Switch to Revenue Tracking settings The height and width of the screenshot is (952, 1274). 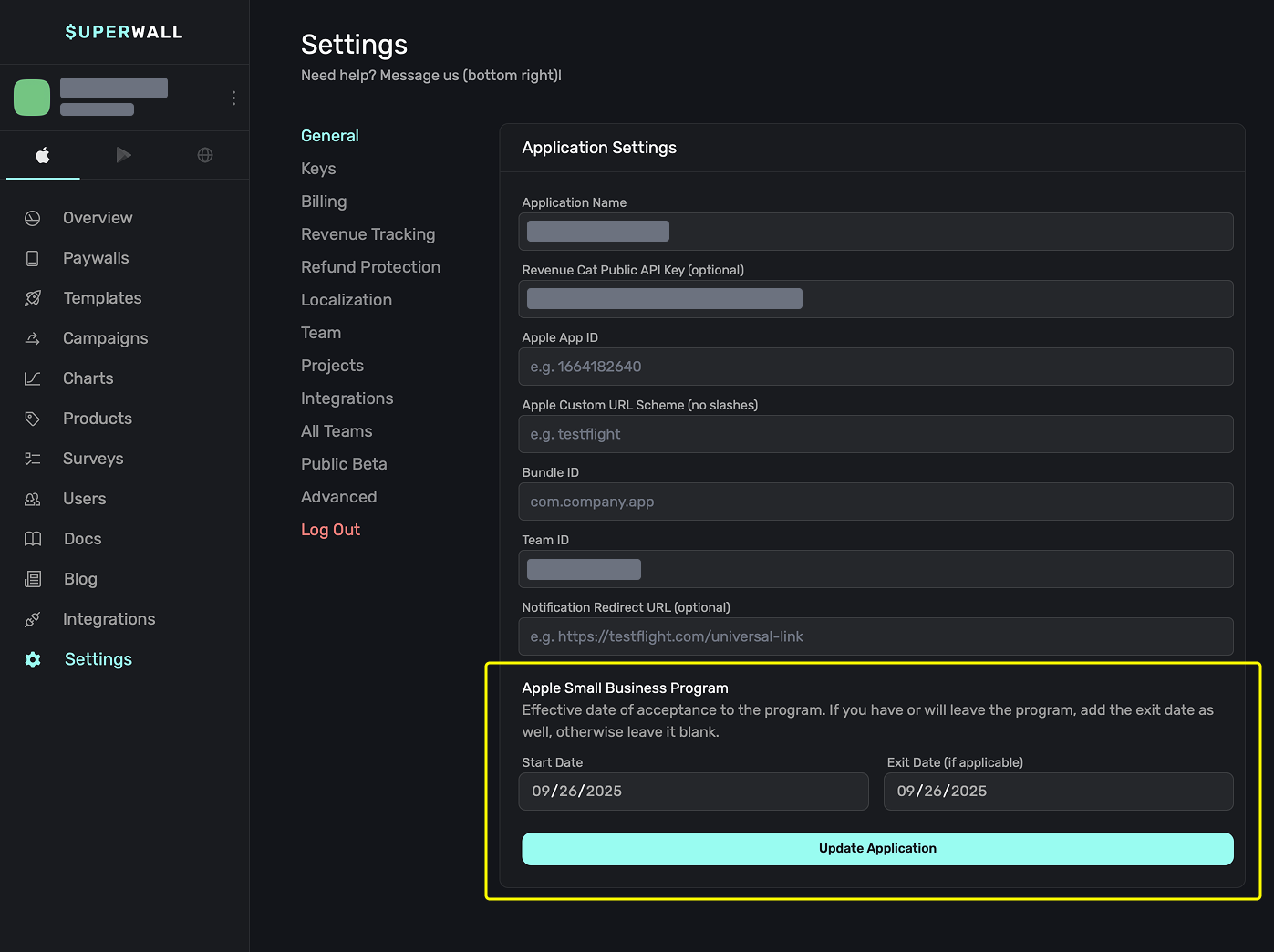tap(368, 234)
